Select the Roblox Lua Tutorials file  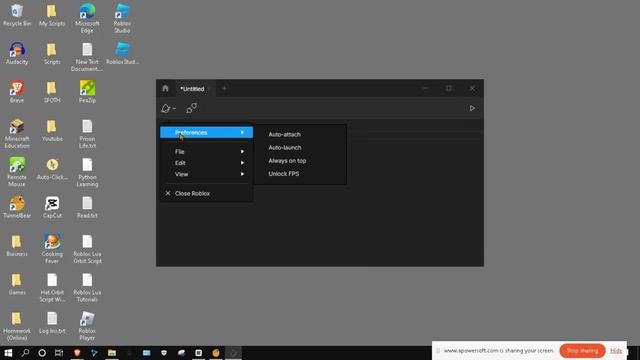[87, 287]
